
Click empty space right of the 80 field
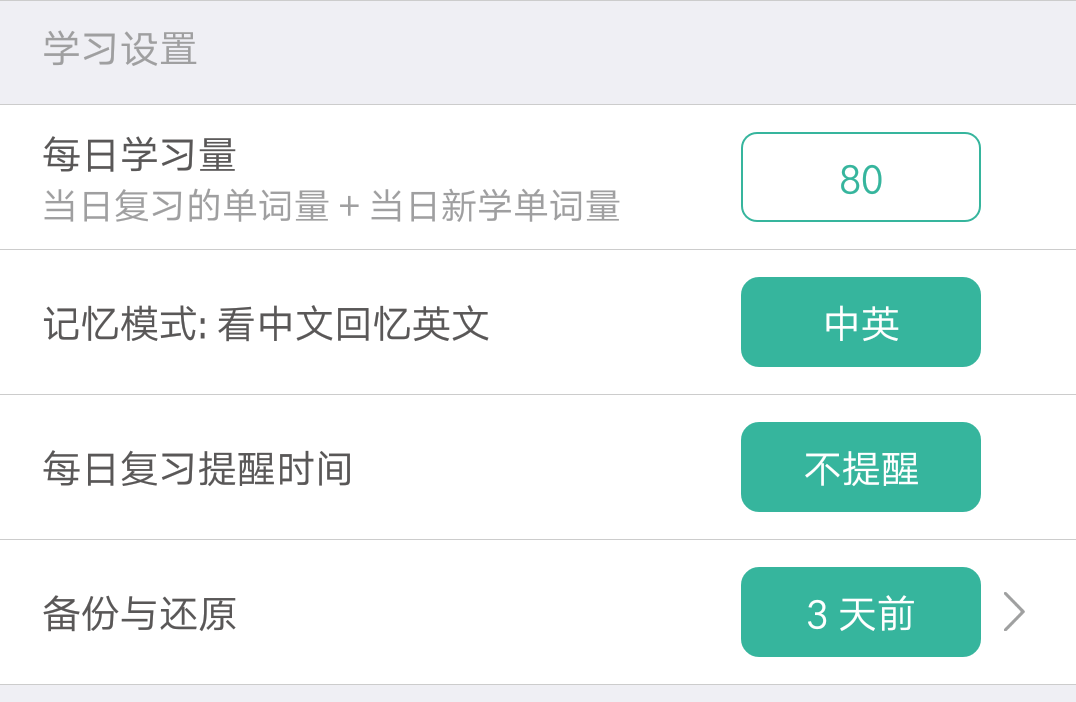tap(1028, 177)
